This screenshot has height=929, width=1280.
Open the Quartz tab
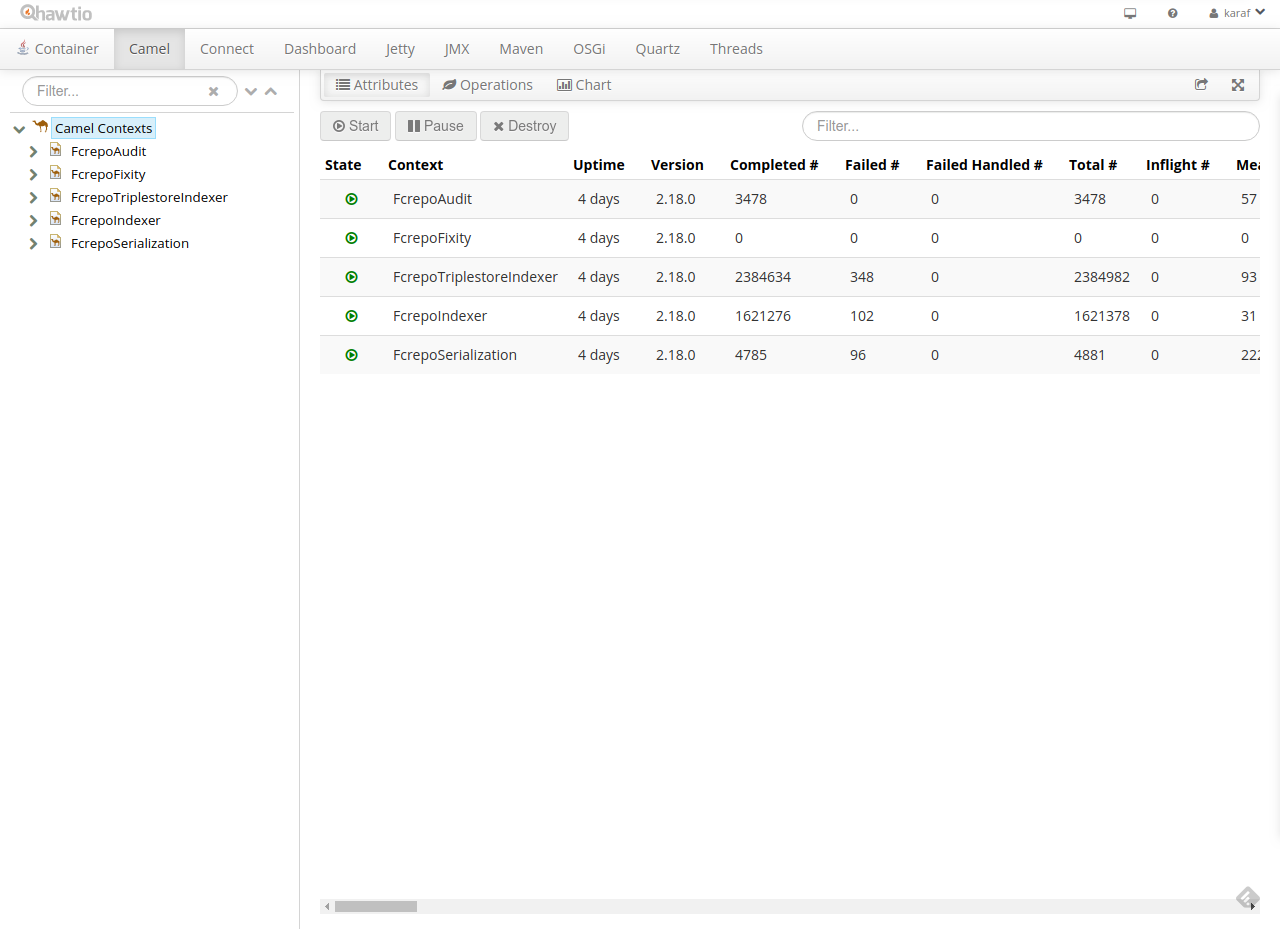coord(658,49)
